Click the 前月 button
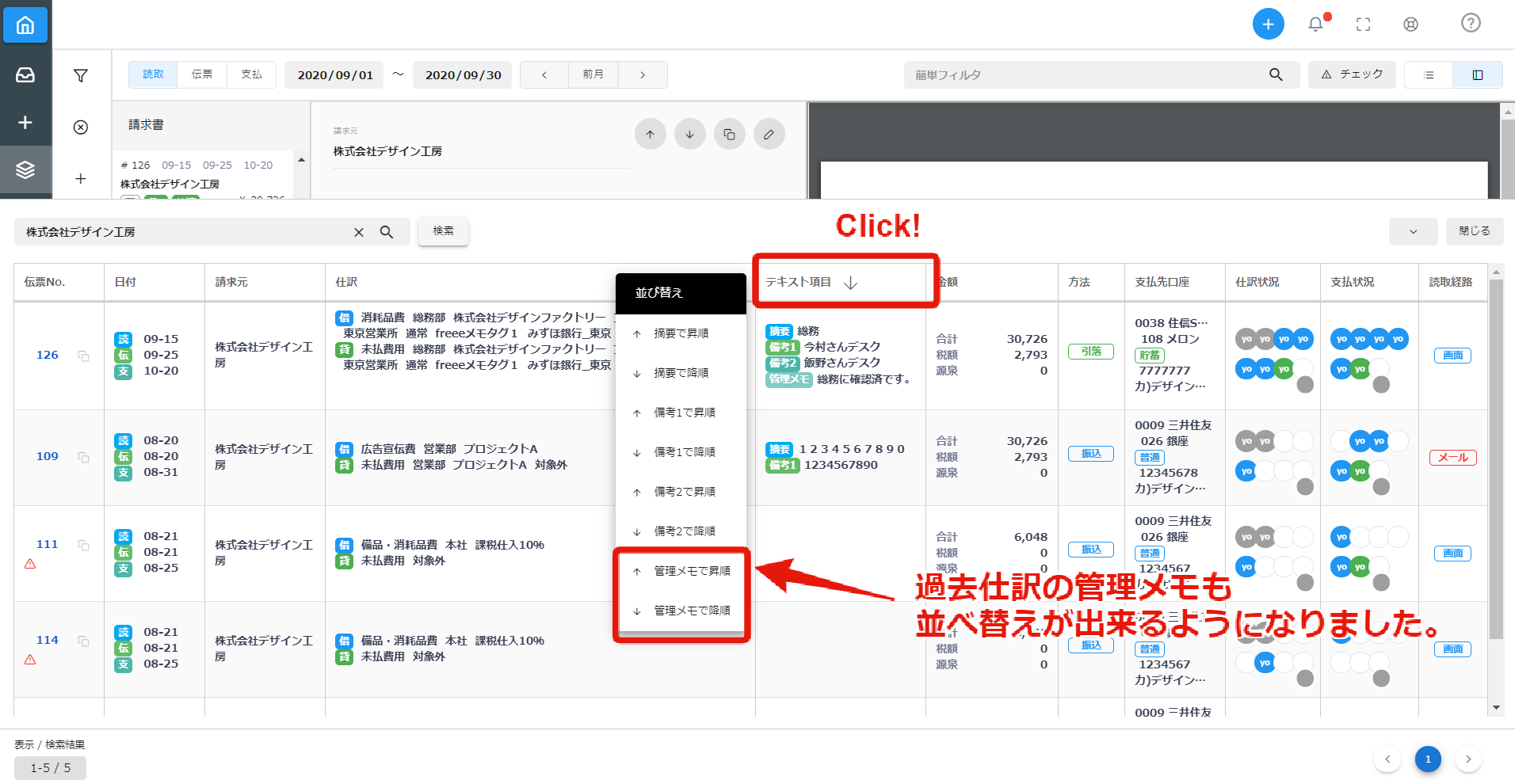 click(593, 74)
